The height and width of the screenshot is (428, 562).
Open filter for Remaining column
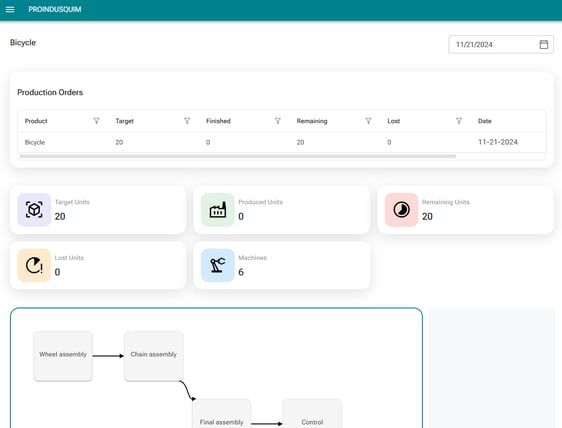tap(368, 121)
